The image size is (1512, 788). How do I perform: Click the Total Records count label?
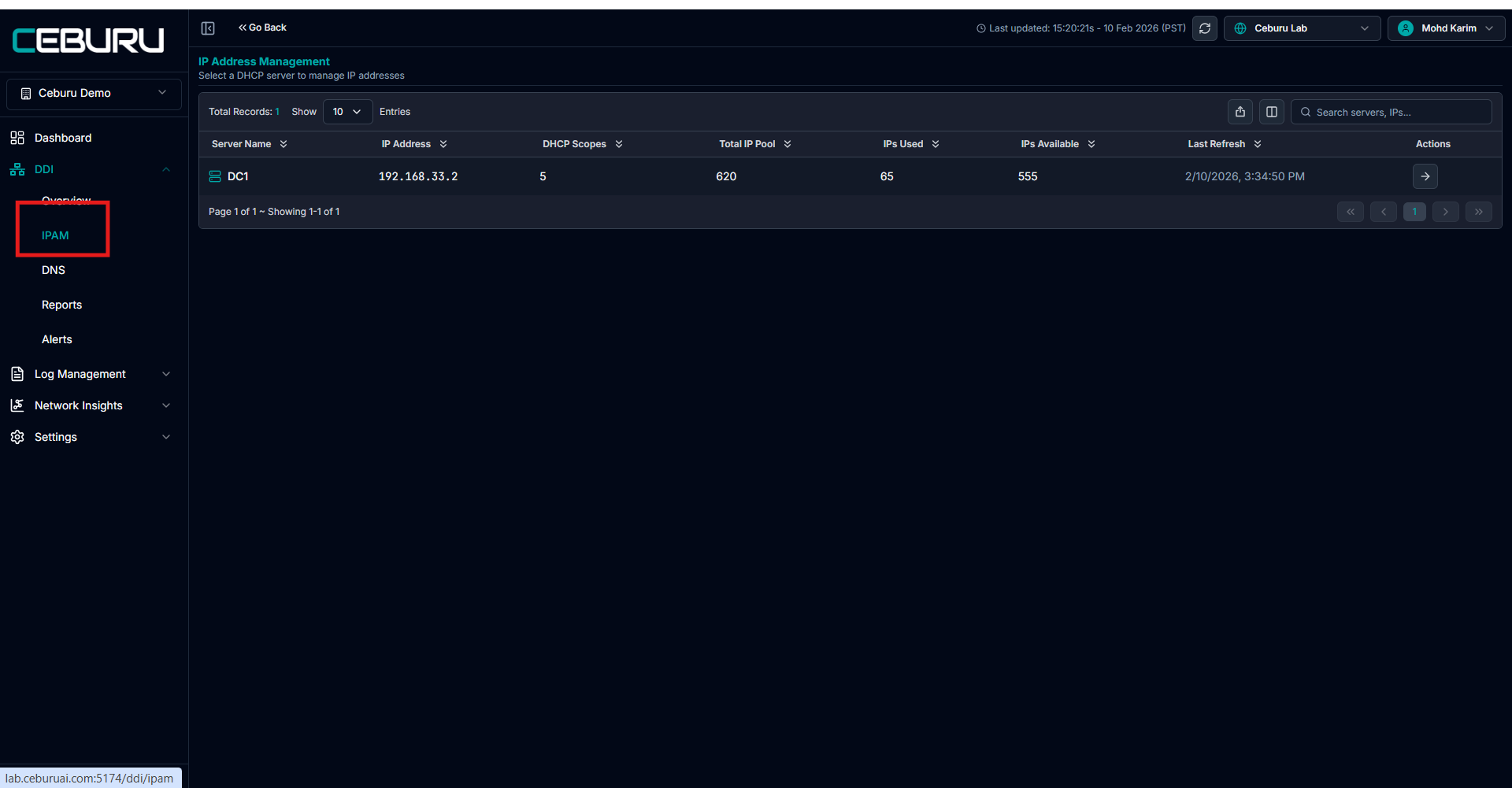pos(244,112)
